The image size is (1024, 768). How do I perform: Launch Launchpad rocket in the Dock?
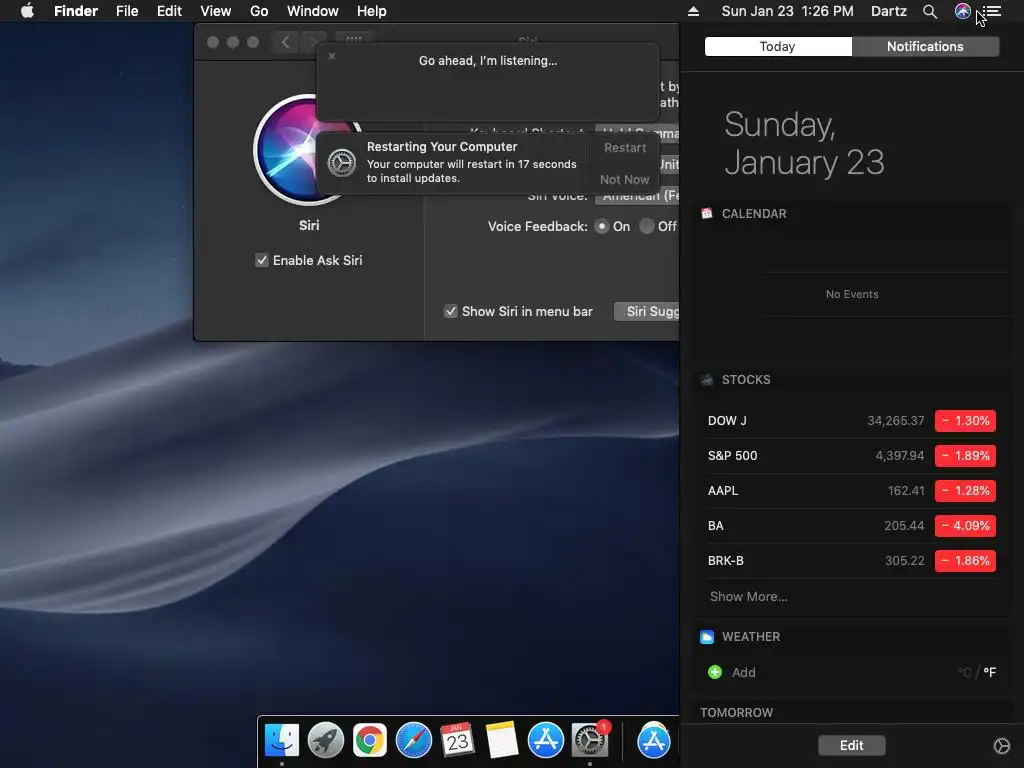coord(325,740)
